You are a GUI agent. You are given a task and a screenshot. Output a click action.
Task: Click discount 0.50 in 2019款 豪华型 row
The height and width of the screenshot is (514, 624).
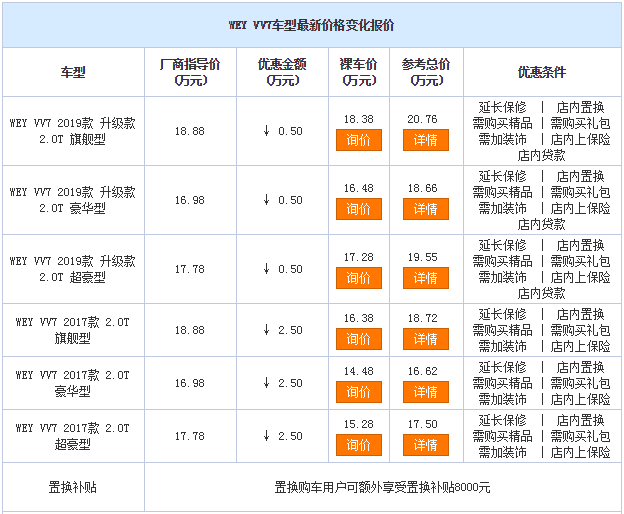[x=283, y=200]
